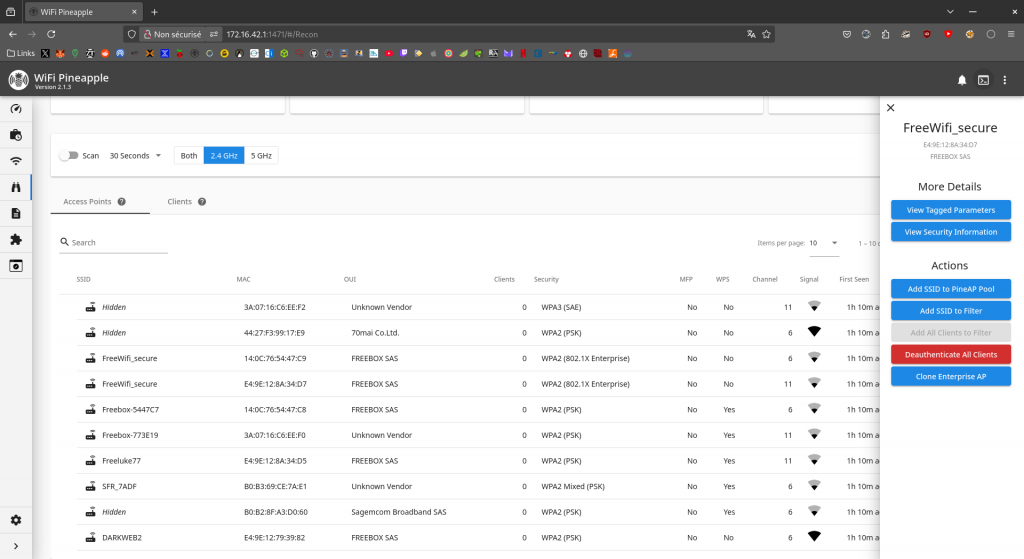The height and width of the screenshot is (559, 1024).
Task: Open the Items per page dropdown
Action: click(x=824, y=243)
